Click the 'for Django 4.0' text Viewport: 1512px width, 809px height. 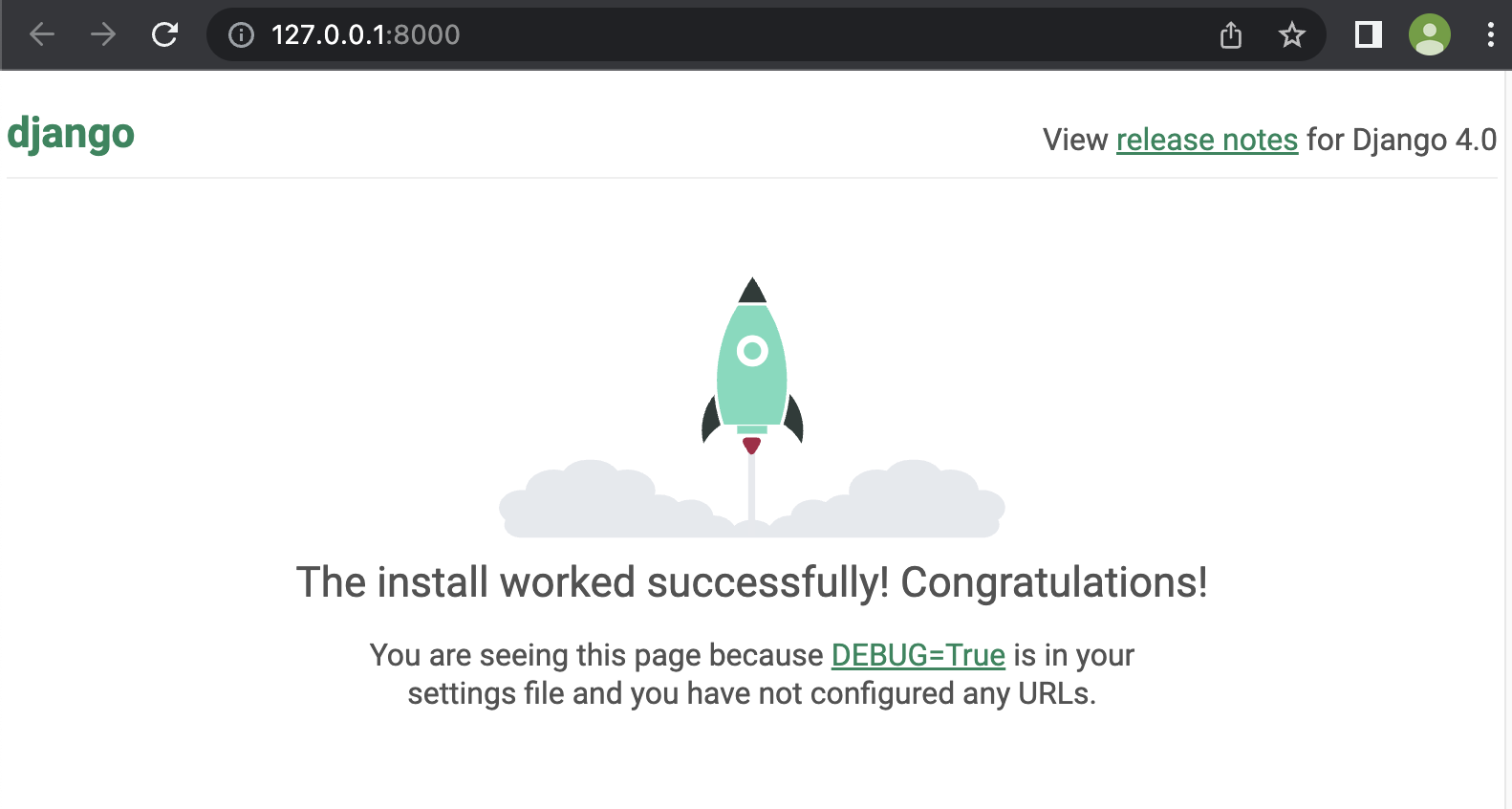tap(1402, 140)
